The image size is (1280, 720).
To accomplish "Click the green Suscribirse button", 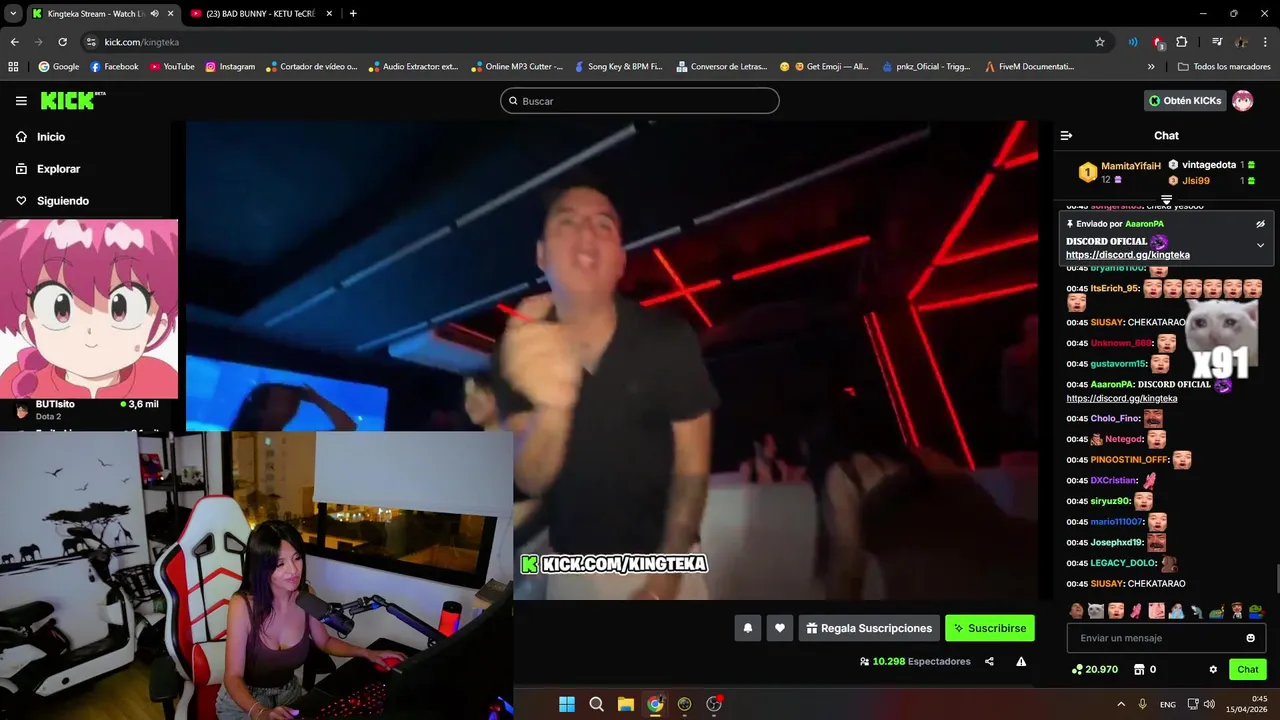I will coord(990,628).
